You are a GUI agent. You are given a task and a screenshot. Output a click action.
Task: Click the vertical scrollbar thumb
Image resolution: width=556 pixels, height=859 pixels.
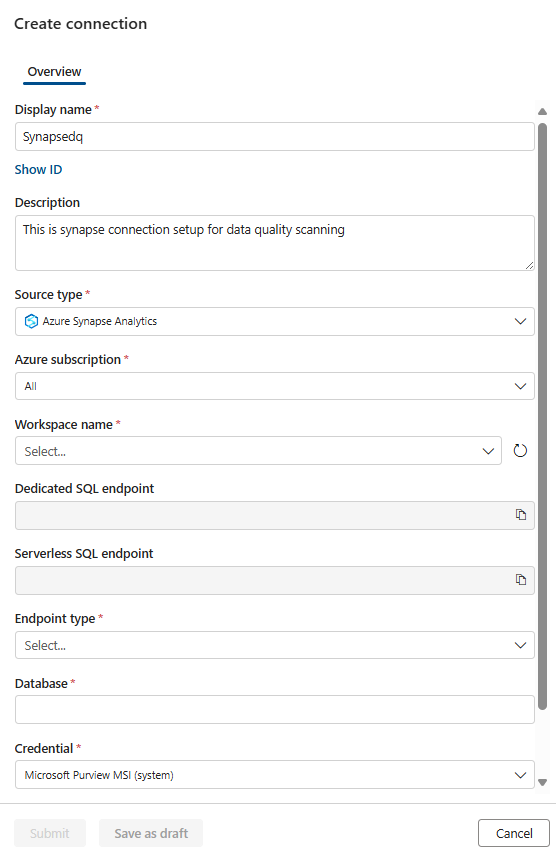point(542,416)
